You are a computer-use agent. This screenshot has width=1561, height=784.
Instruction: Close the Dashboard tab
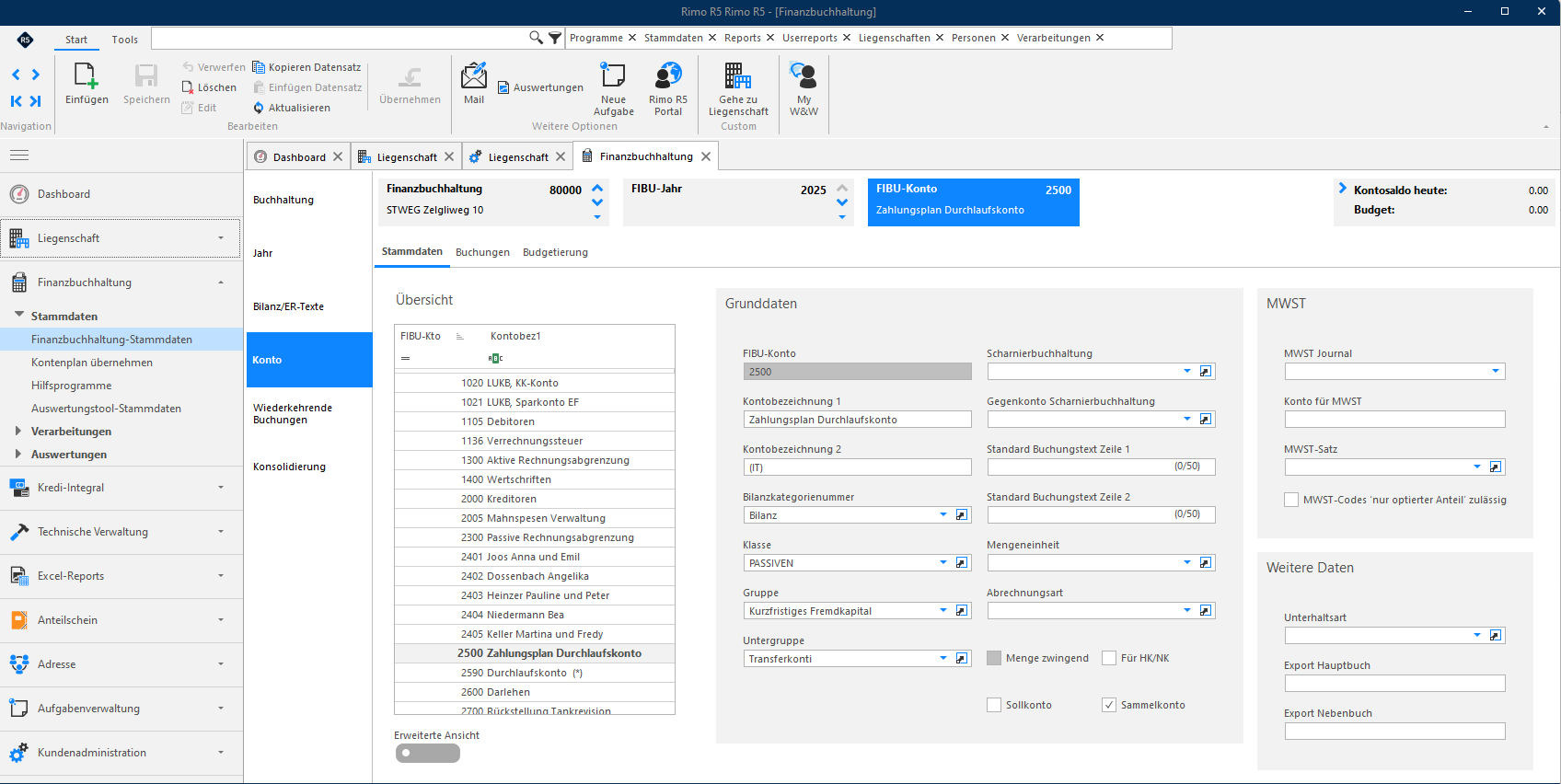[338, 156]
